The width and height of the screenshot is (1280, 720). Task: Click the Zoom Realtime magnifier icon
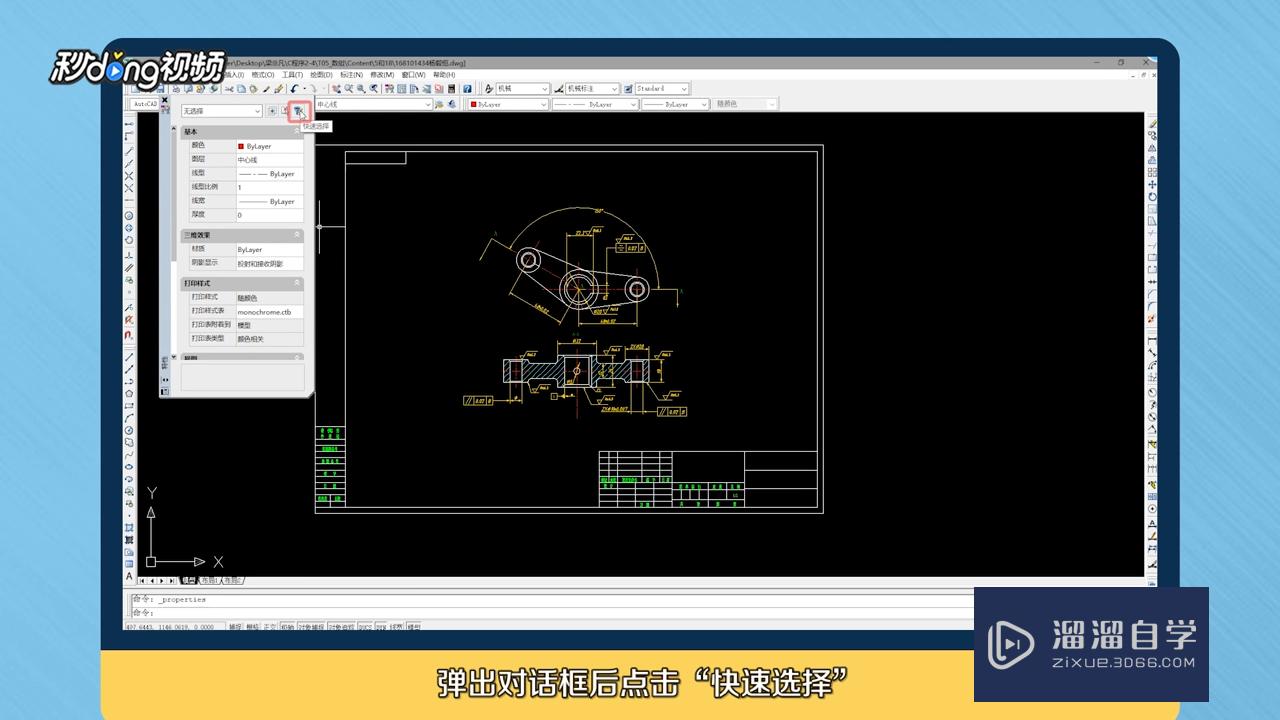point(348,89)
